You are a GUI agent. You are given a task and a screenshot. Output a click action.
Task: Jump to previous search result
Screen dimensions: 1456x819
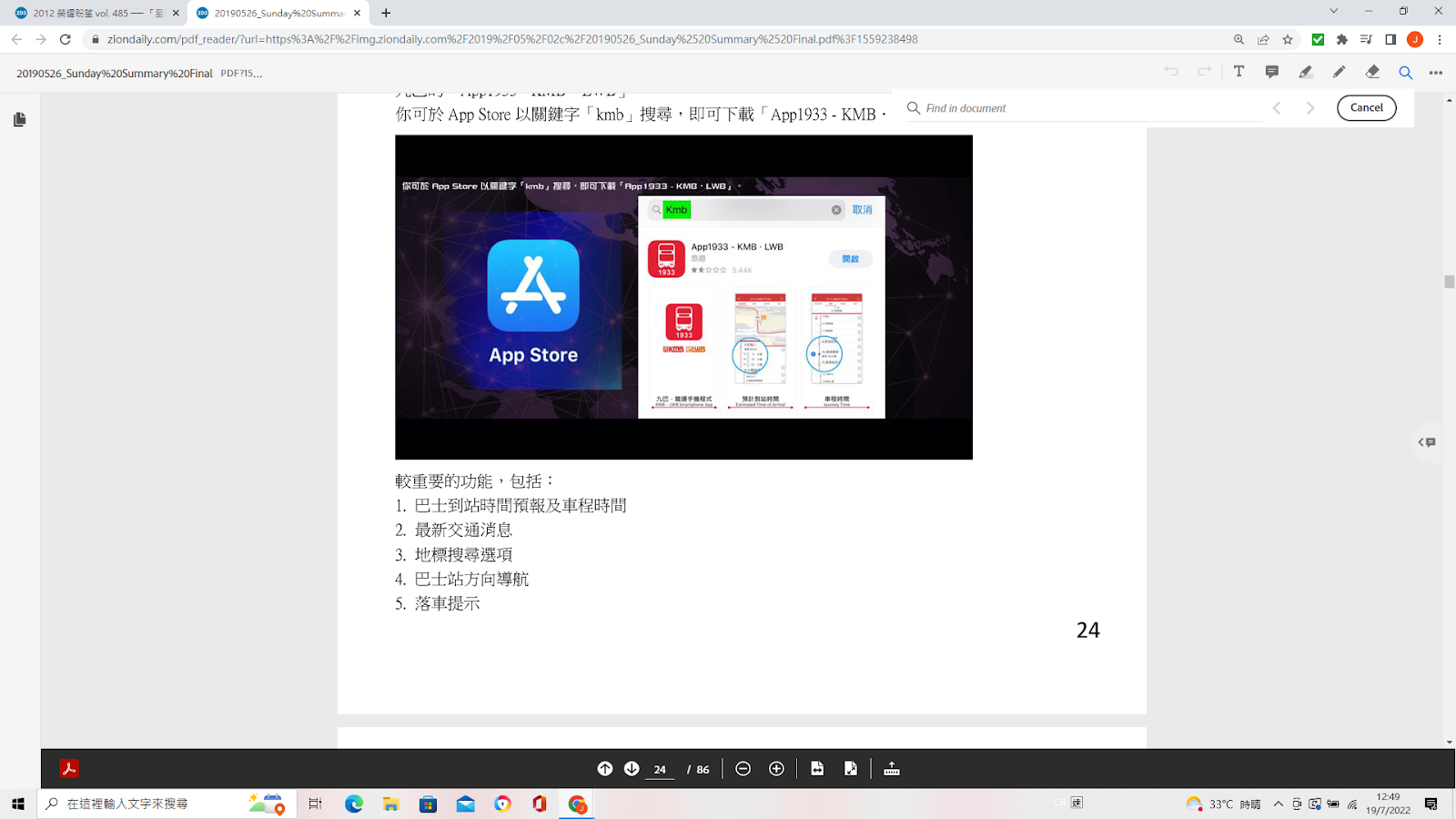click(x=1277, y=108)
